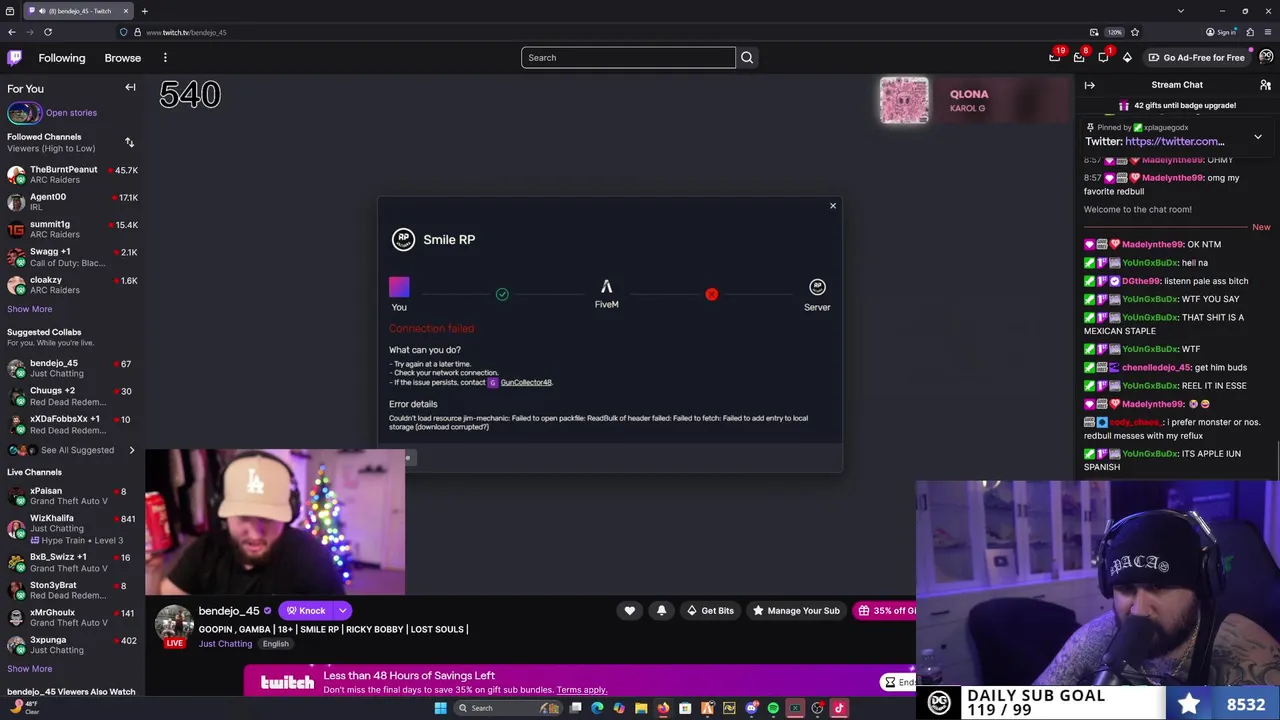Click the red connection failed indicator

(x=711, y=294)
